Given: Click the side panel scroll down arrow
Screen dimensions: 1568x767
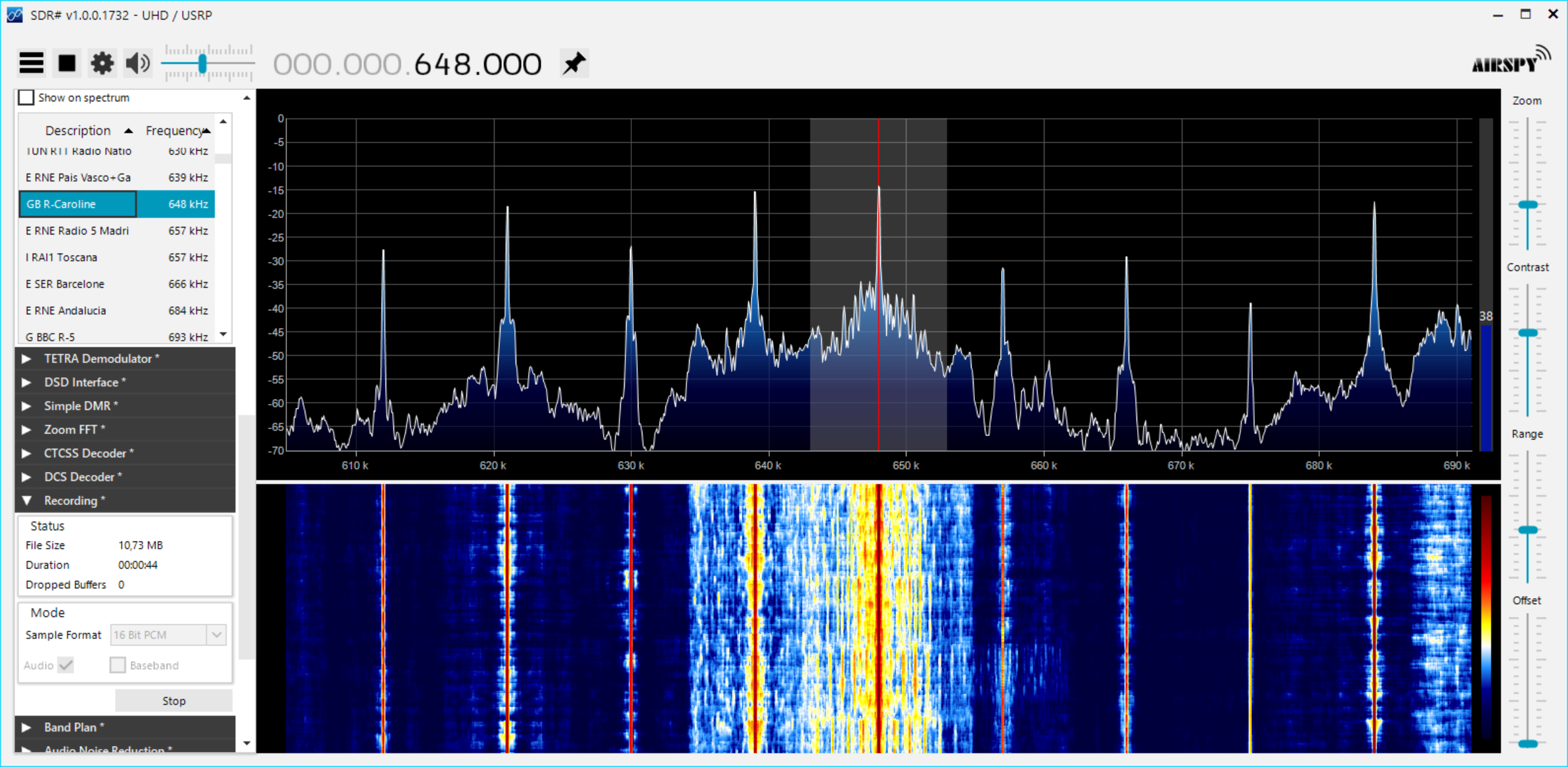Looking at the screenshot, I should pyautogui.click(x=246, y=743).
